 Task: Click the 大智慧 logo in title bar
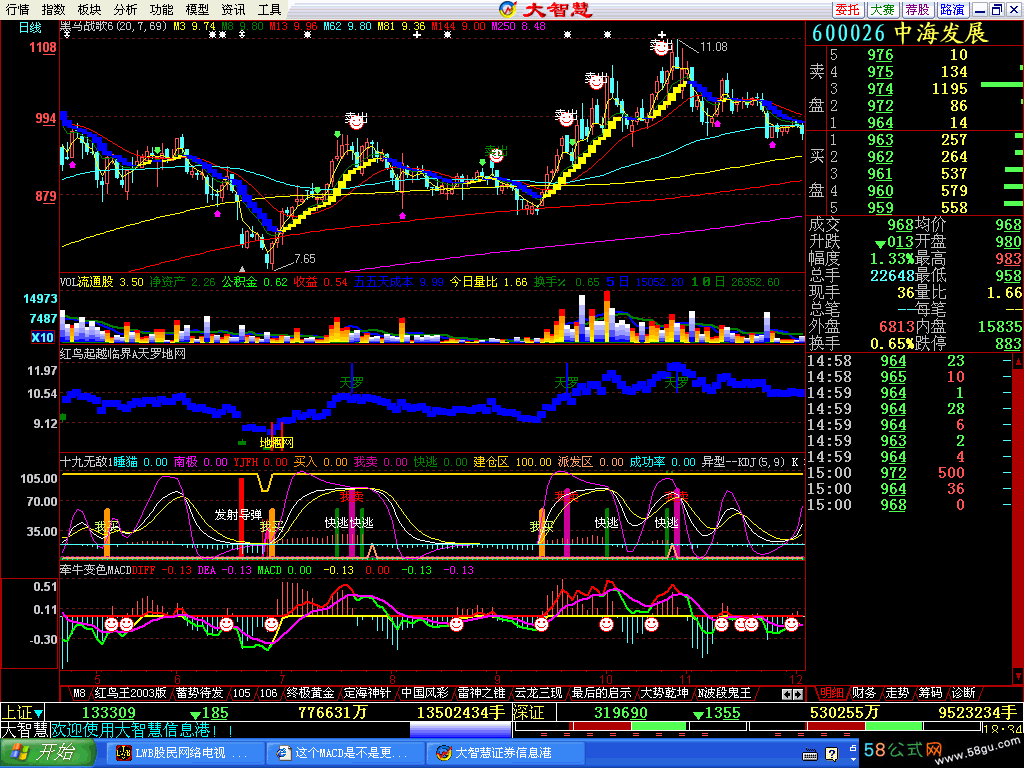pos(545,9)
